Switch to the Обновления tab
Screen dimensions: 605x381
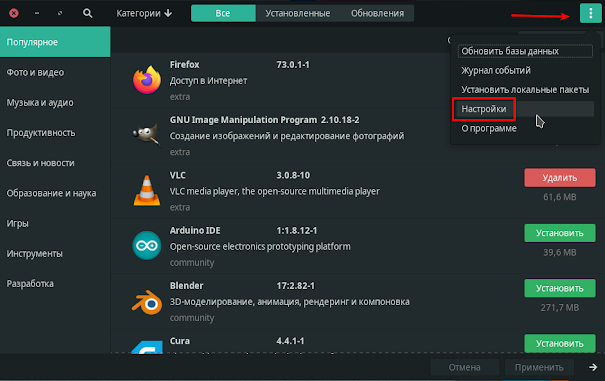(x=377, y=14)
